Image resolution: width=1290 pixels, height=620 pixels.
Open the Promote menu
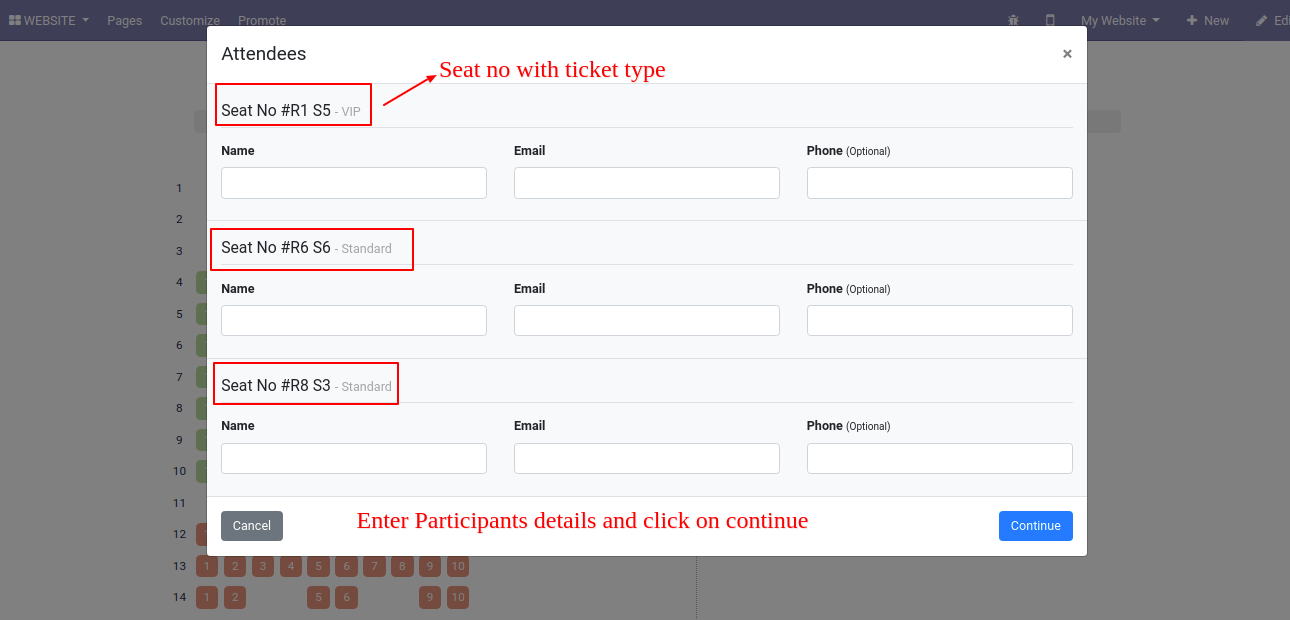[262, 20]
